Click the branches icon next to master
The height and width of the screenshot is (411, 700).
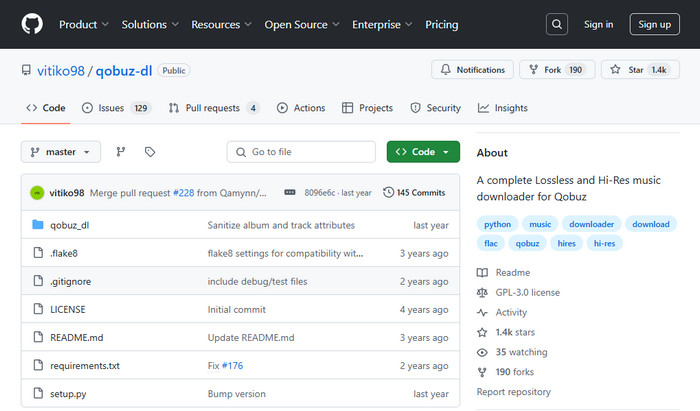tap(121, 152)
